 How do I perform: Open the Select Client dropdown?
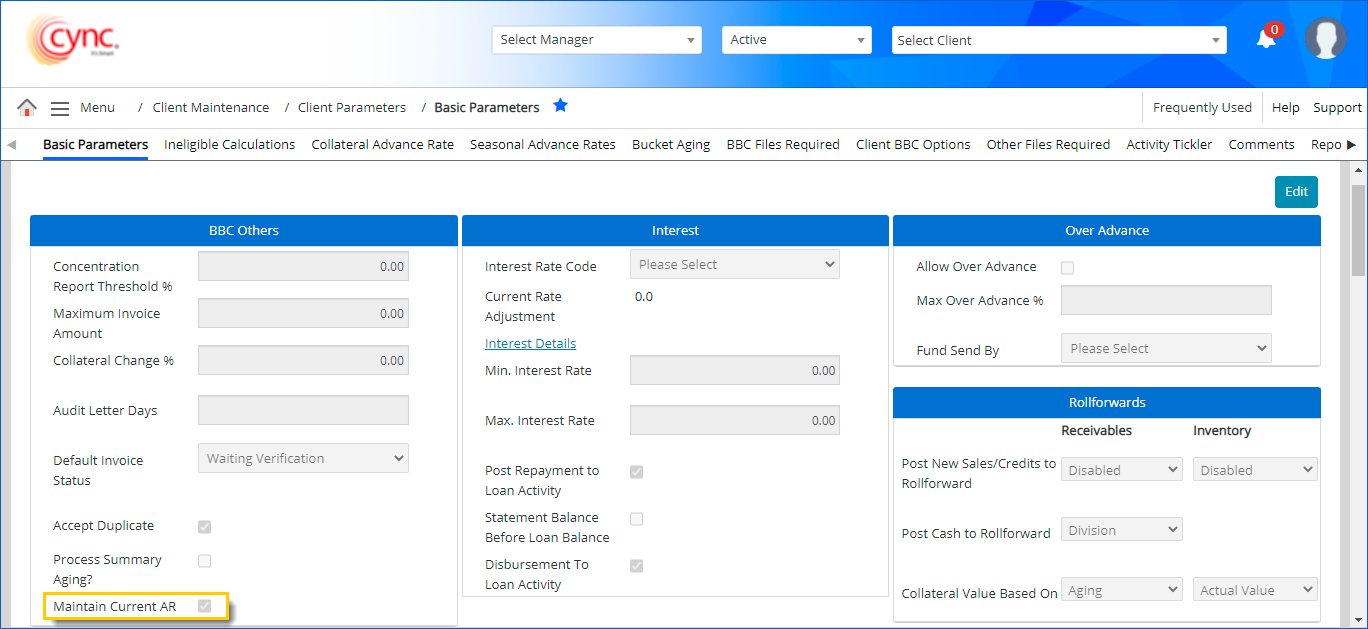1058,40
